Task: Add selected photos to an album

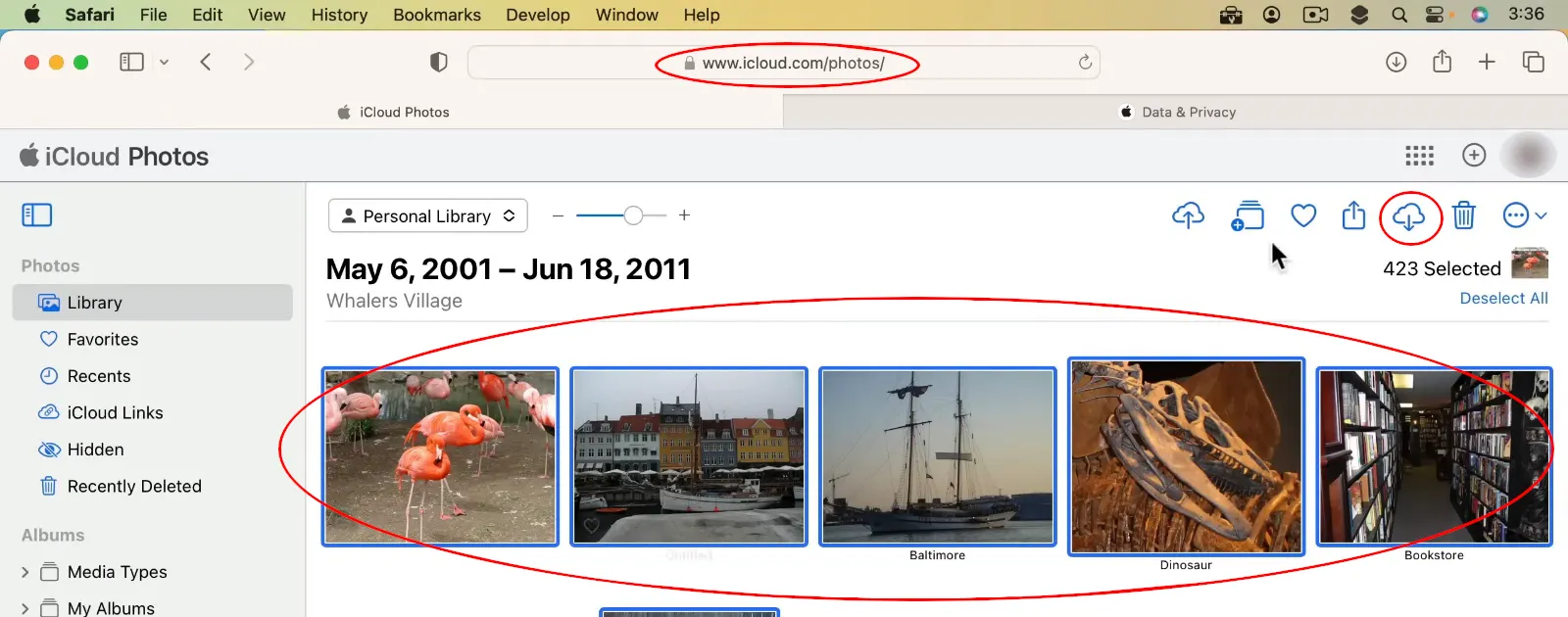Action: pyautogui.click(x=1248, y=215)
